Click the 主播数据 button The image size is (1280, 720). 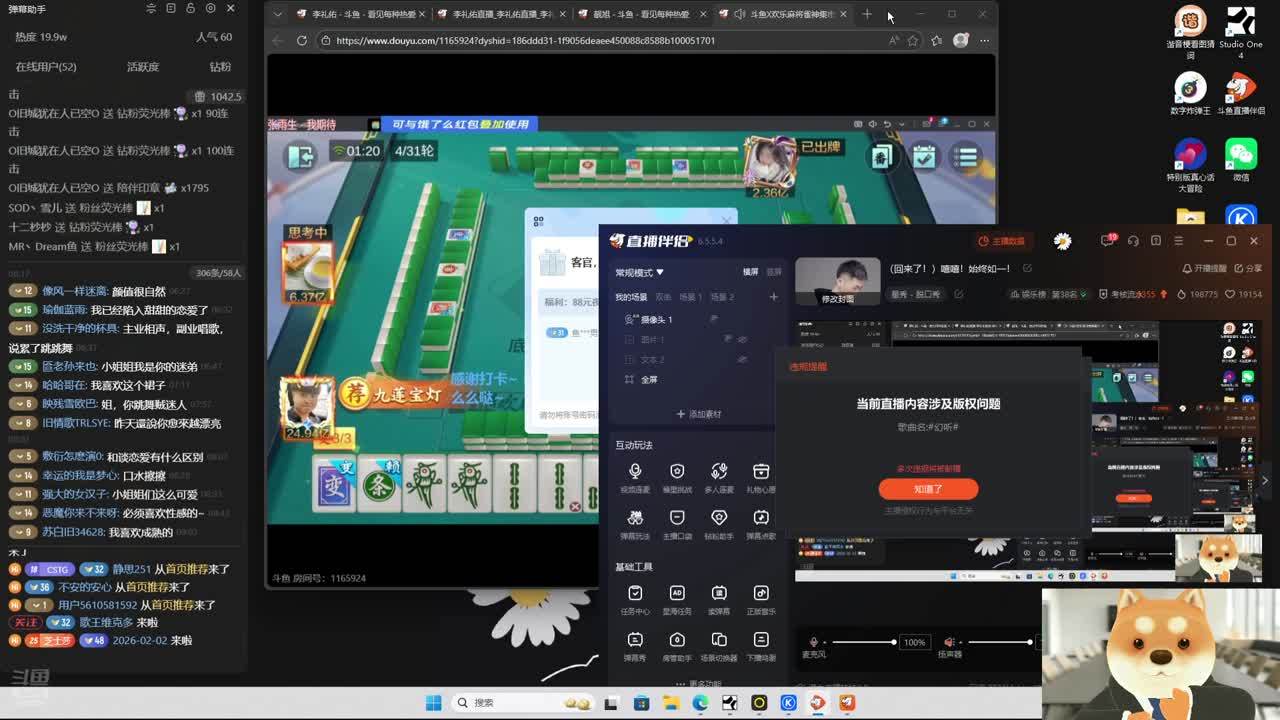pyautogui.click(x=1002, y=241)
